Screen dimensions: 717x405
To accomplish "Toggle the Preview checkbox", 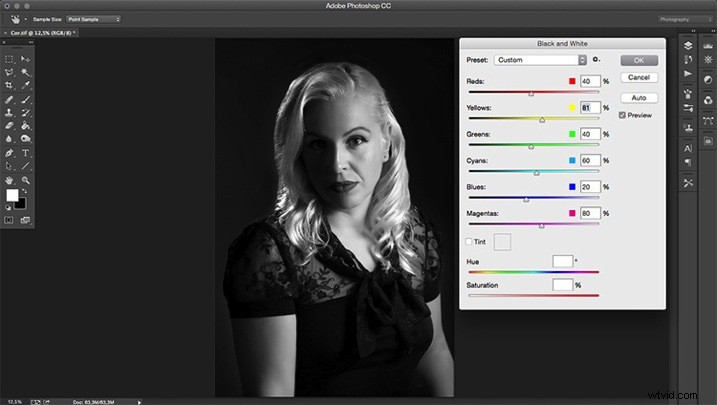I will coord(622,115).
